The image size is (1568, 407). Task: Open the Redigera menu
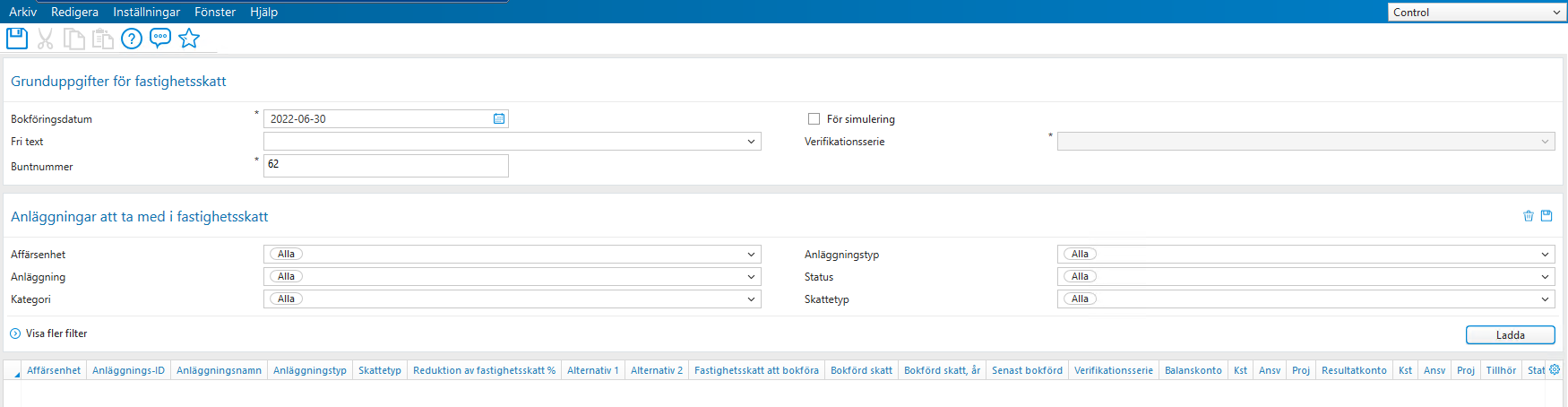(x=74, y=12)
